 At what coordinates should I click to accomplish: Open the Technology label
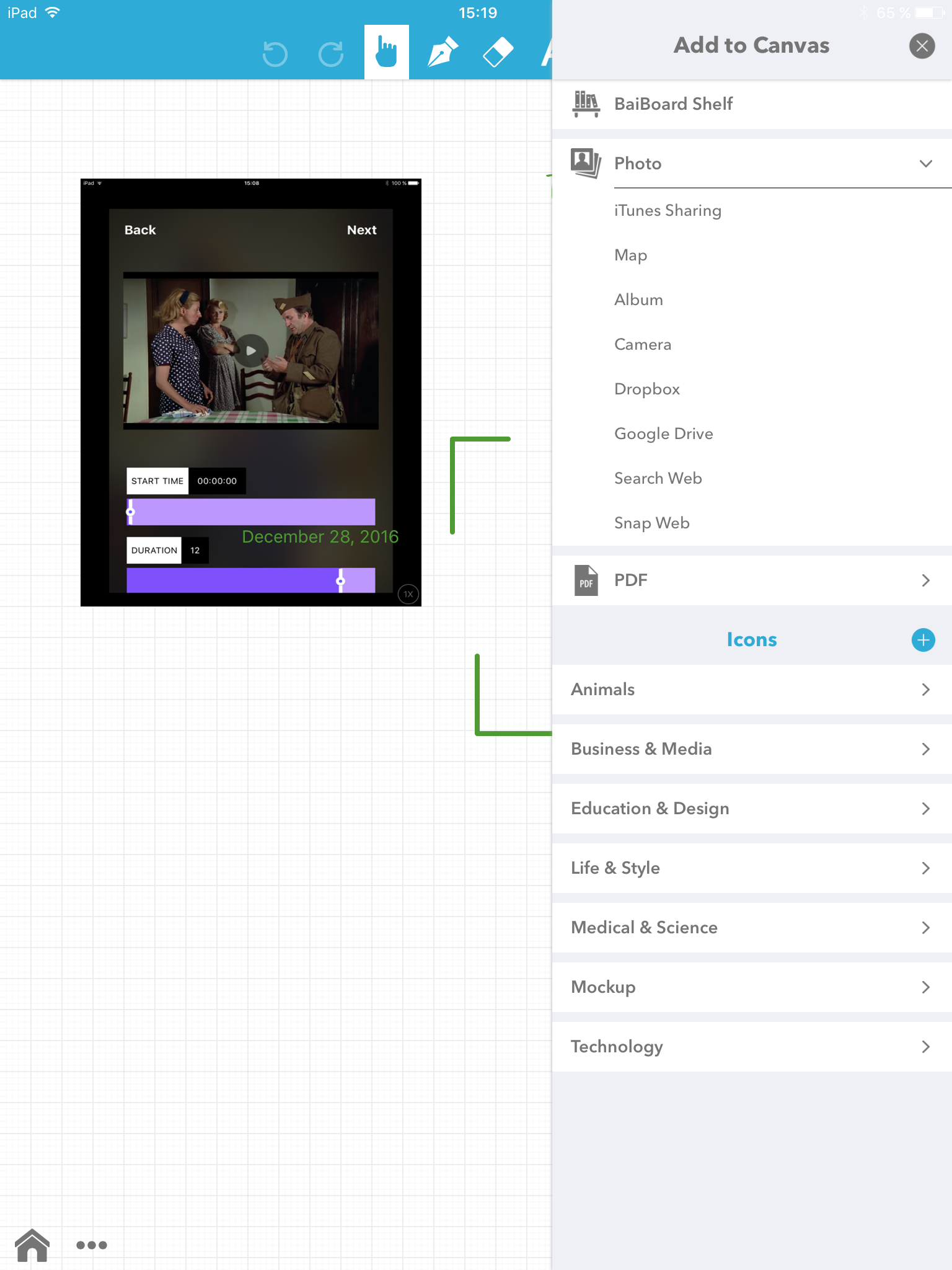point(617,1047)
